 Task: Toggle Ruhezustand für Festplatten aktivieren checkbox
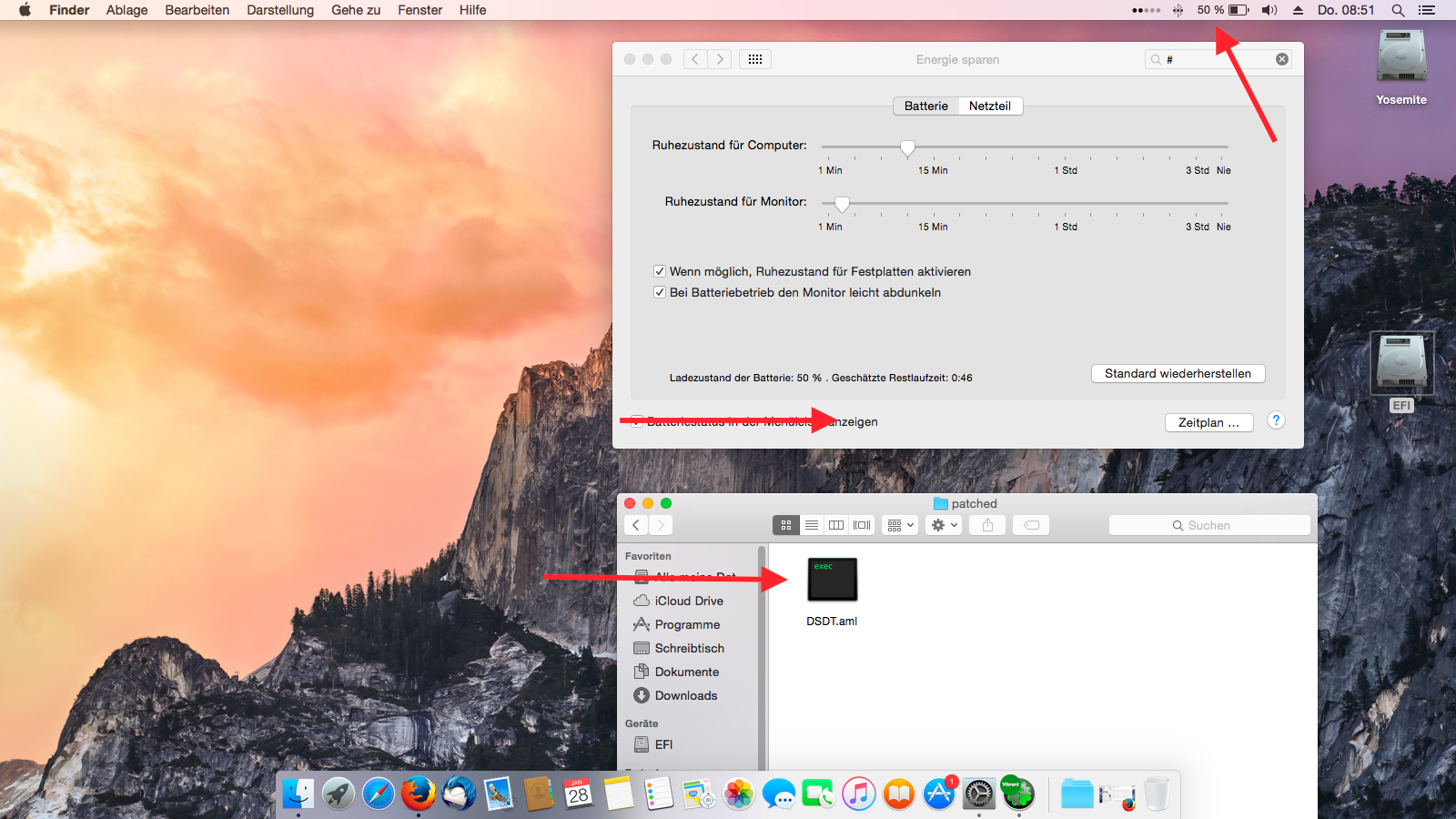(660, 271)
